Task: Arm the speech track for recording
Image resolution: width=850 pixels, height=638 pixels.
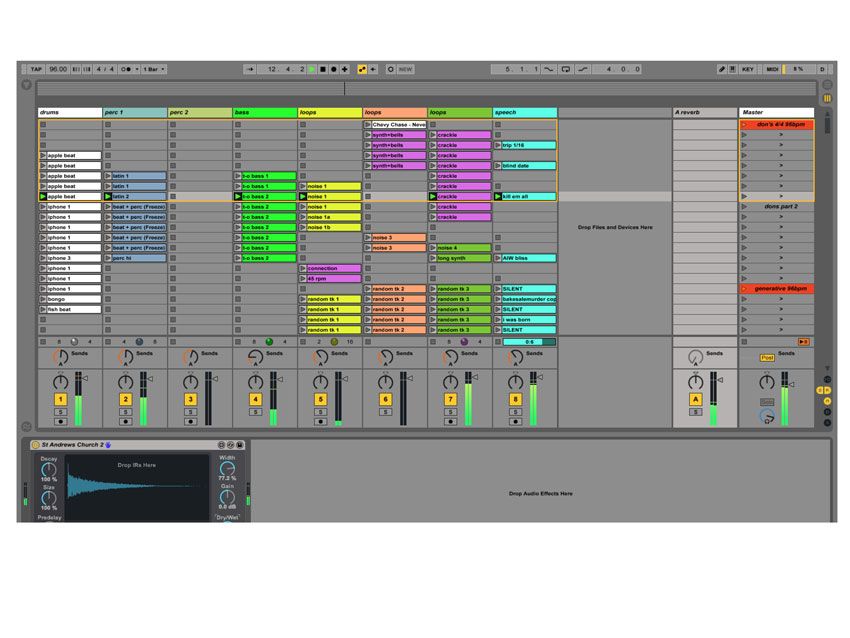Action: (x=516, y=421)
